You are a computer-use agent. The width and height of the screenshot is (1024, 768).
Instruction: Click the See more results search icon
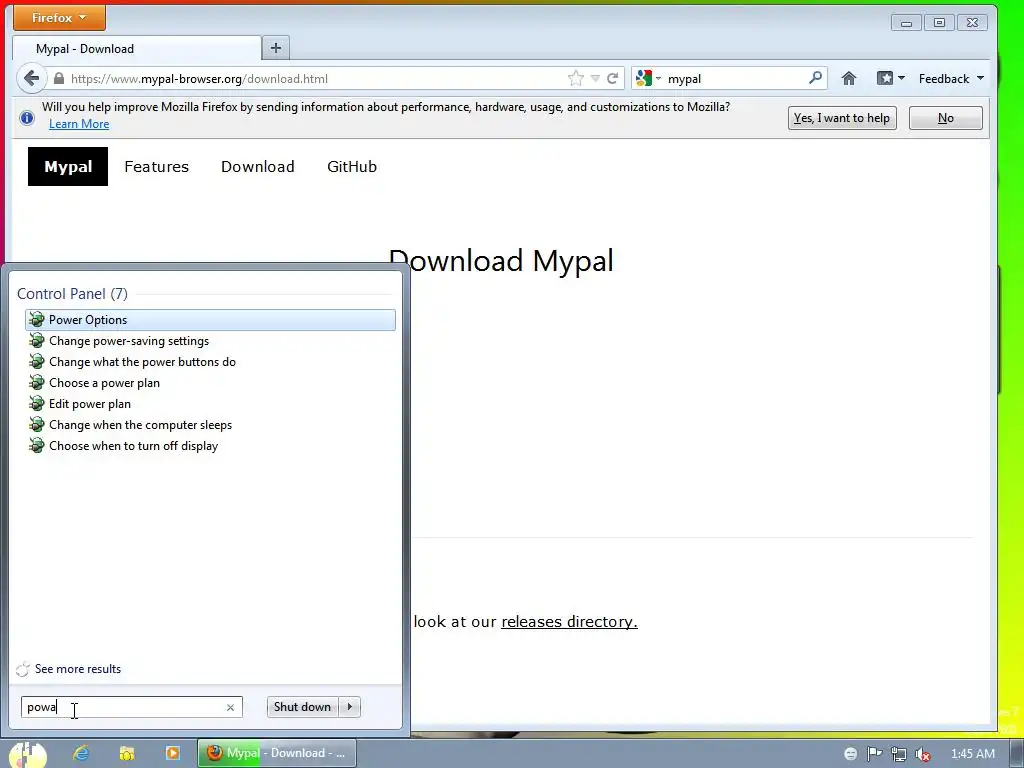[23, 669]
